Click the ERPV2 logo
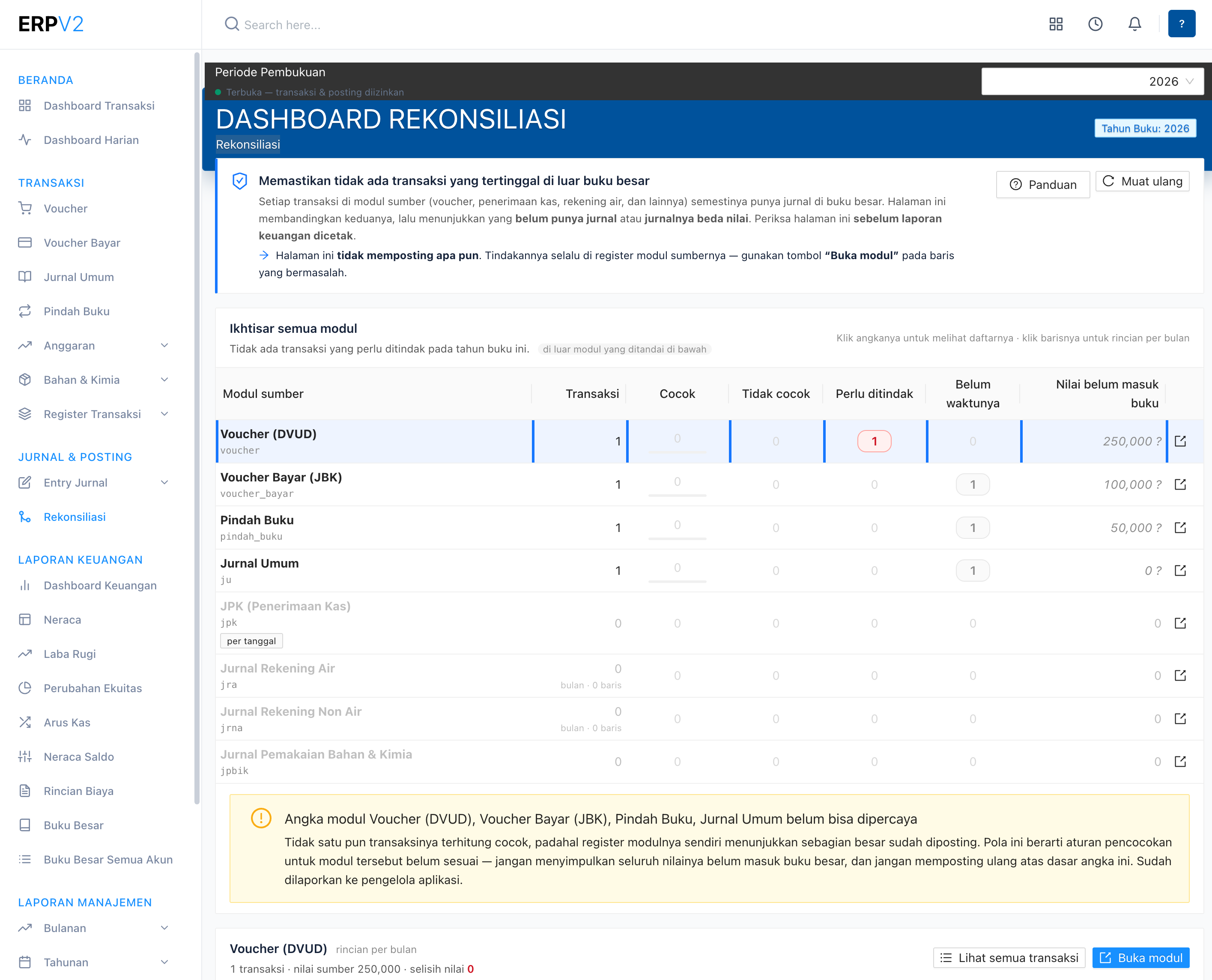Screen dimensions: 1212x980 click(x=51, y=24)
